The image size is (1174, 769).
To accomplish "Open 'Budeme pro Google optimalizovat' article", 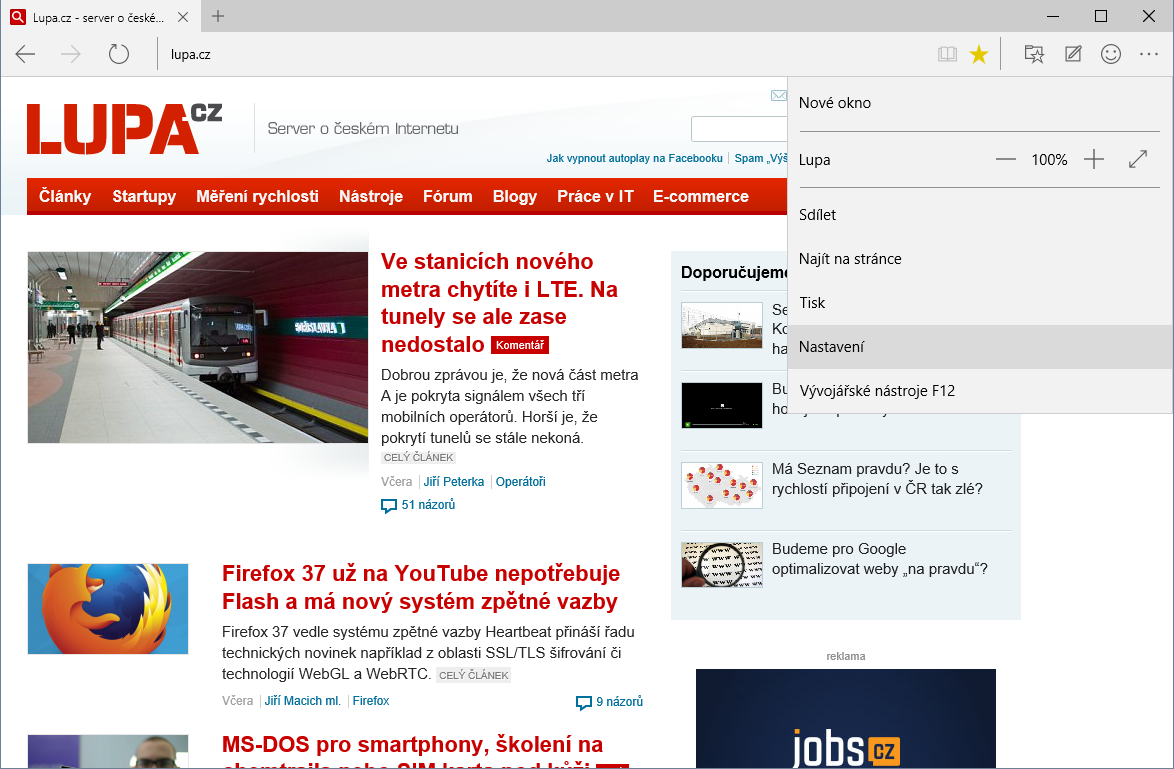I will pos(879,559).
